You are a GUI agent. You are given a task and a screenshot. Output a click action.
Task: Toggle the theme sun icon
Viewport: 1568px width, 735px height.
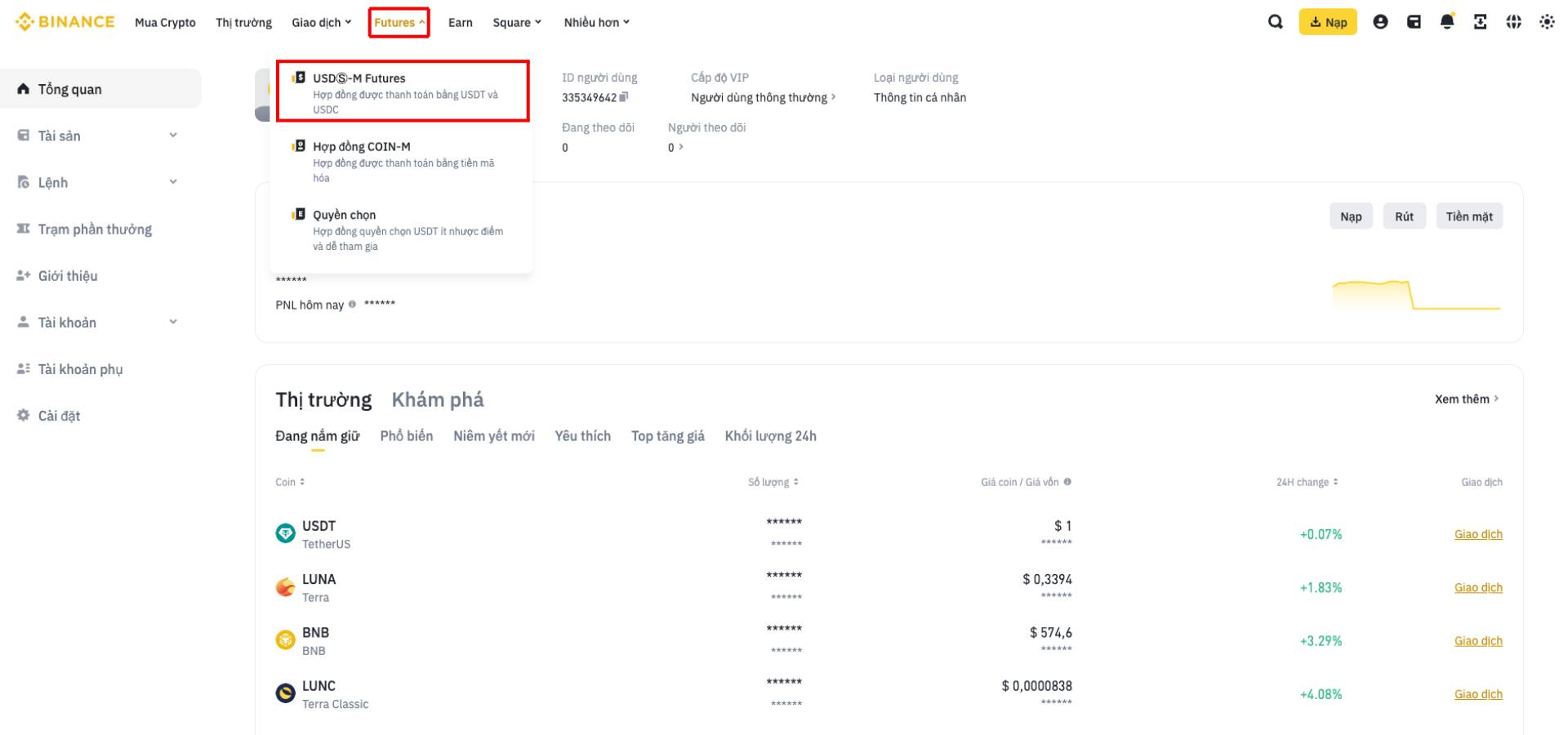click(x=1547, y=22)
